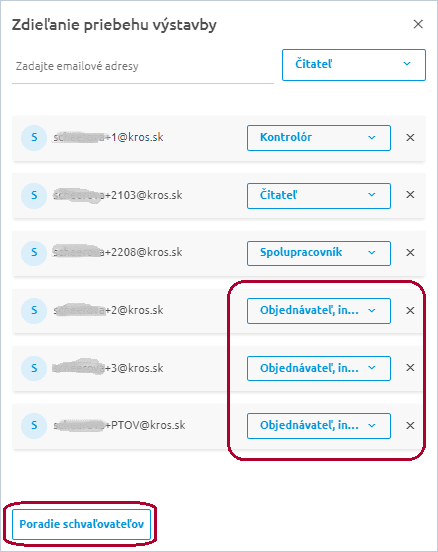Screen dimensions: 438x552
Task: Remove the +PTOV@kros.sk user row
Action: pos(410,426)
